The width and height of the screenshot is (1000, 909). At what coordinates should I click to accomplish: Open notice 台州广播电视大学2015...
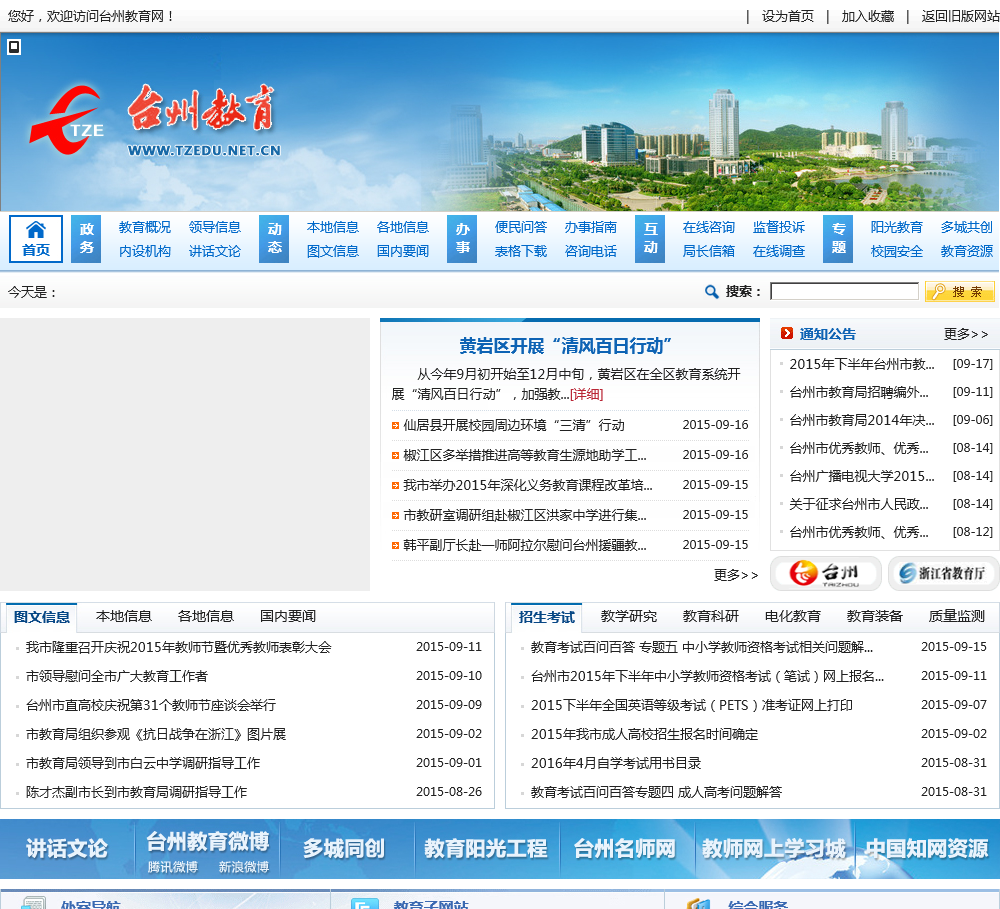tap(862, 476)
